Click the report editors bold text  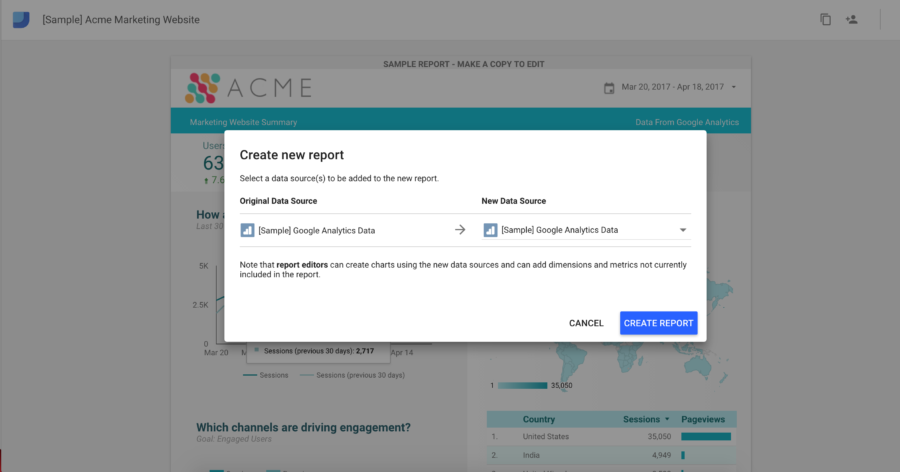coord(302,265)
